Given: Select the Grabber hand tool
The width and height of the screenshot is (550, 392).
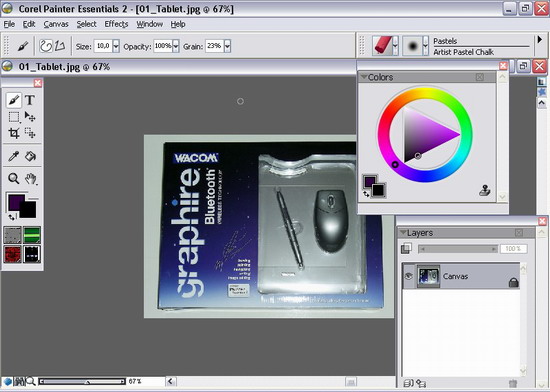Looking at the screenshot, I should tap(31, 178).
